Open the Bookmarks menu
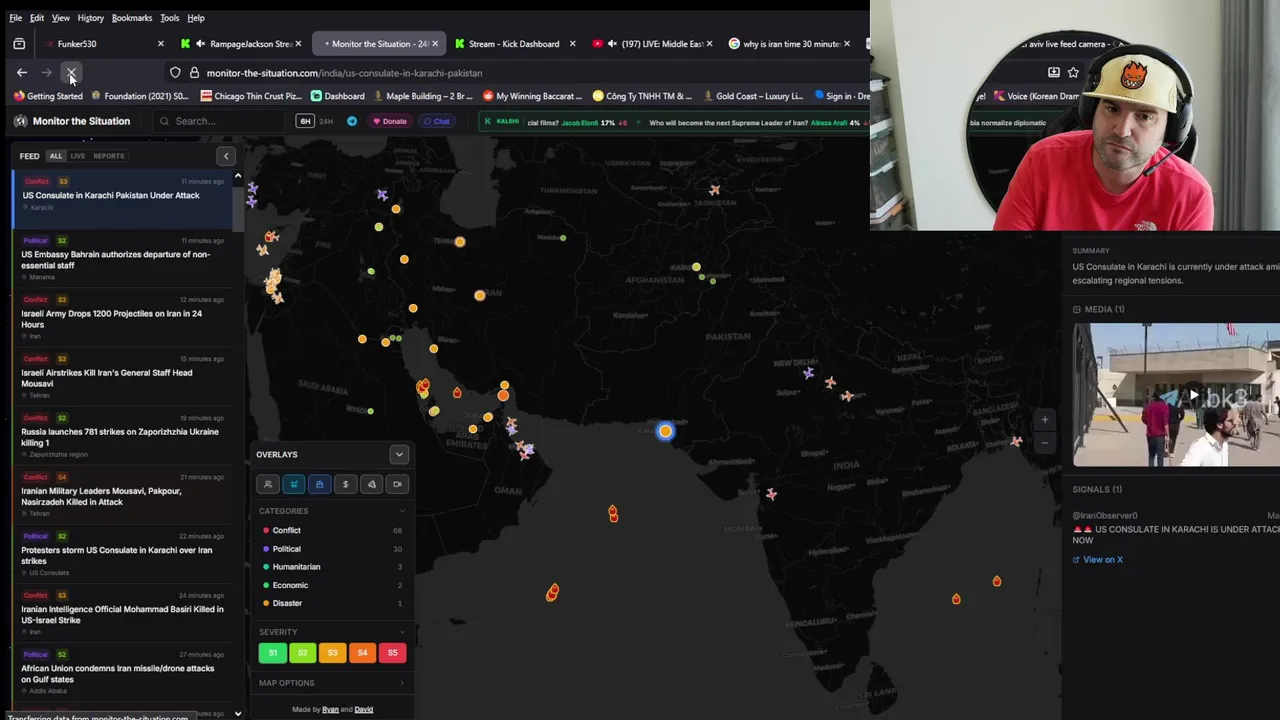Screen dimensions: 1280x720 pyautogui.click(x=132, y=18)
